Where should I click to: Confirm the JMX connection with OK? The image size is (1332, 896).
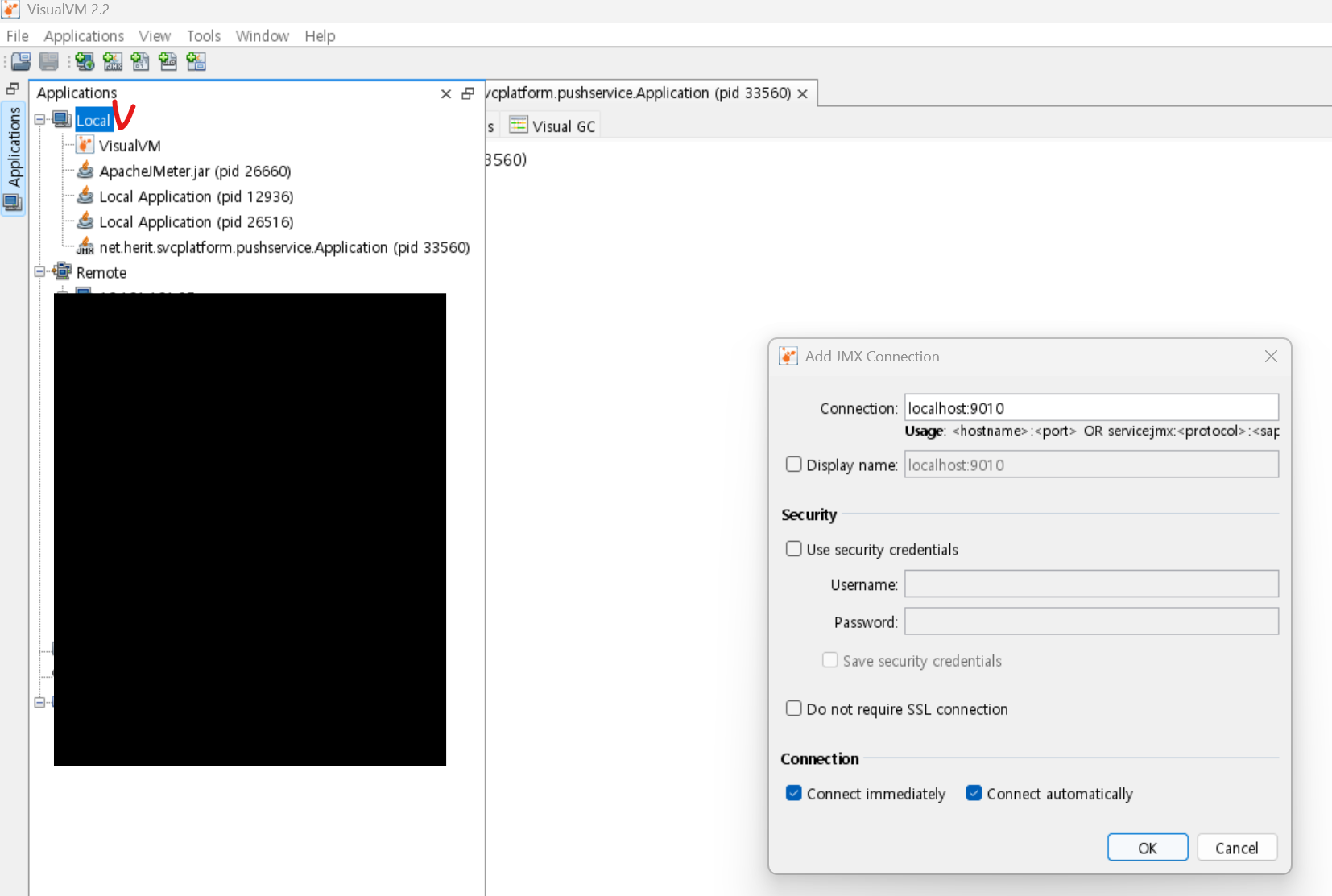pyautogui.click(x=1148, y=848)
